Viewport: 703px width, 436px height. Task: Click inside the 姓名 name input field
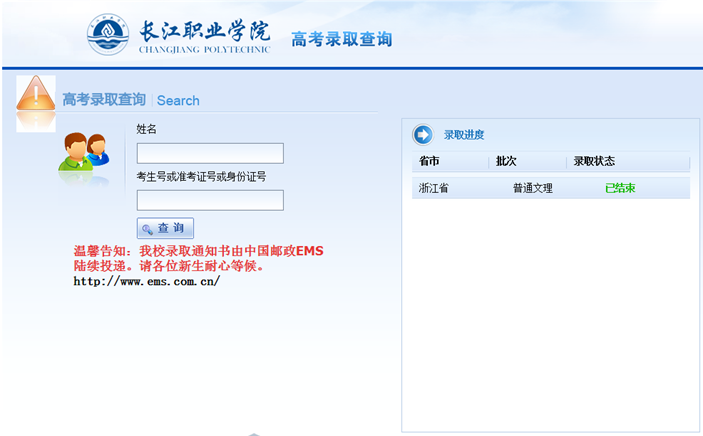click(x=210, y=153)
